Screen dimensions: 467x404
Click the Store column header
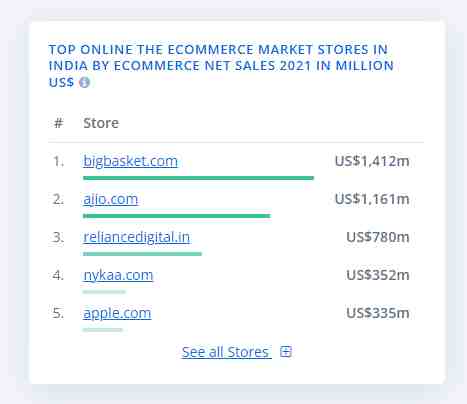pos(101,123)
